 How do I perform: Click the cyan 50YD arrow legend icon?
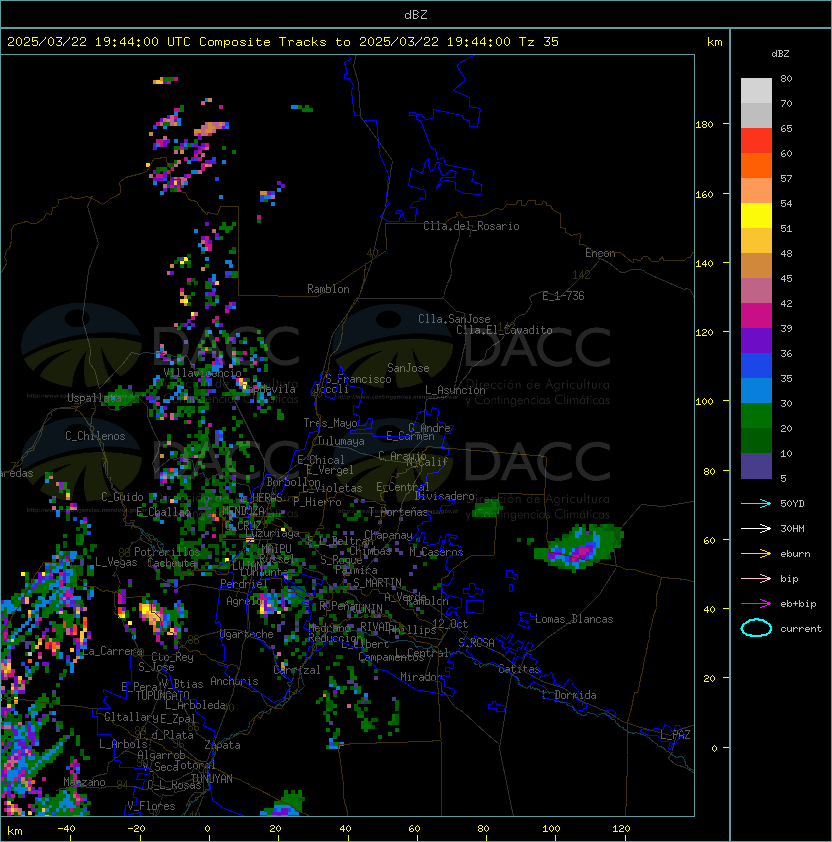click(x=756, y=504)
